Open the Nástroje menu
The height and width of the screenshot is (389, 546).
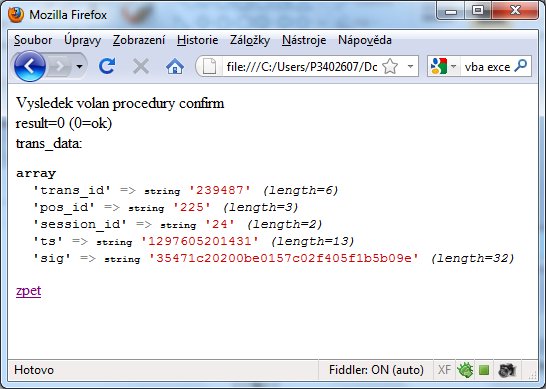tap(304, 40)
